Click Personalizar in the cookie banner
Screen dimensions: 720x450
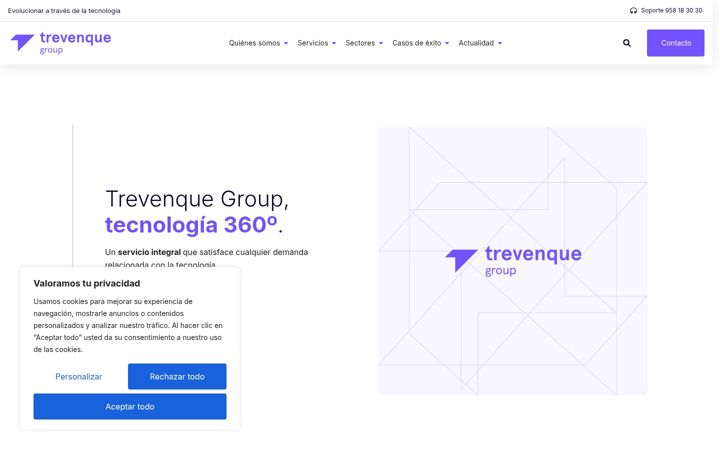click(79, 377)
